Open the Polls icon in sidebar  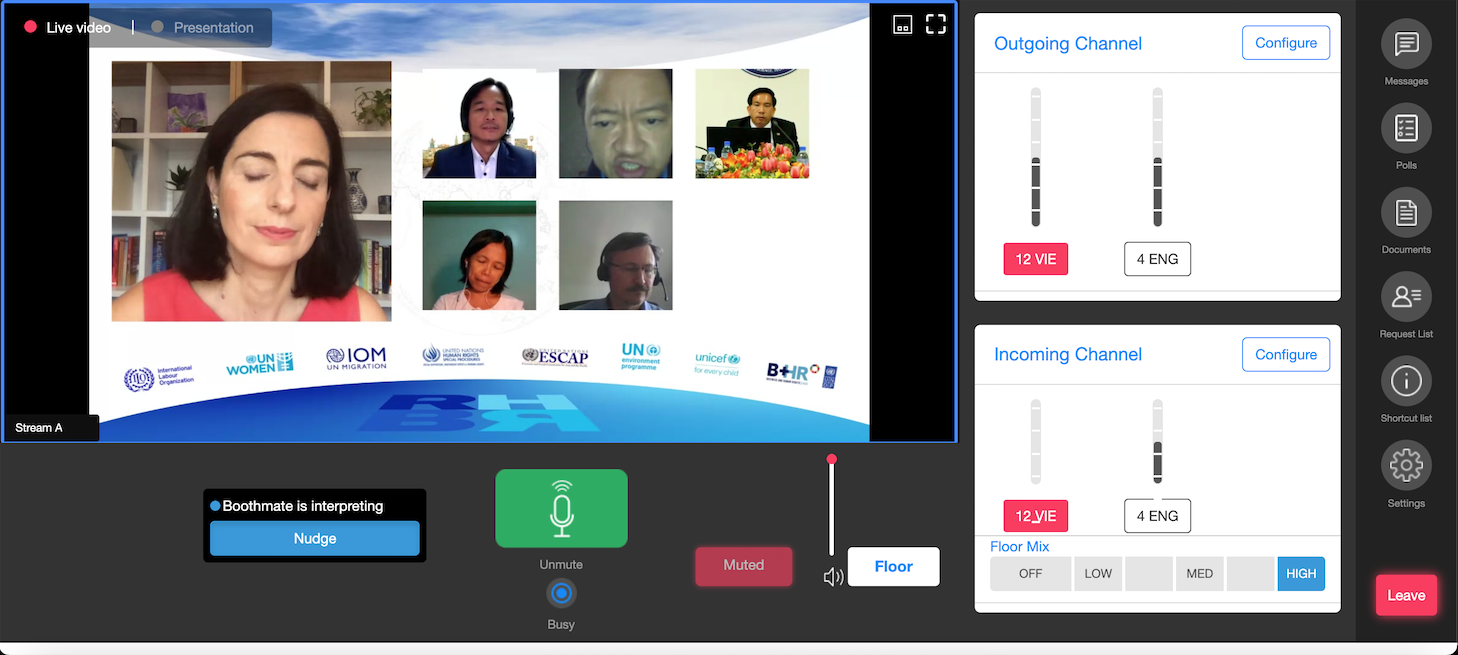coord(1406,128)
